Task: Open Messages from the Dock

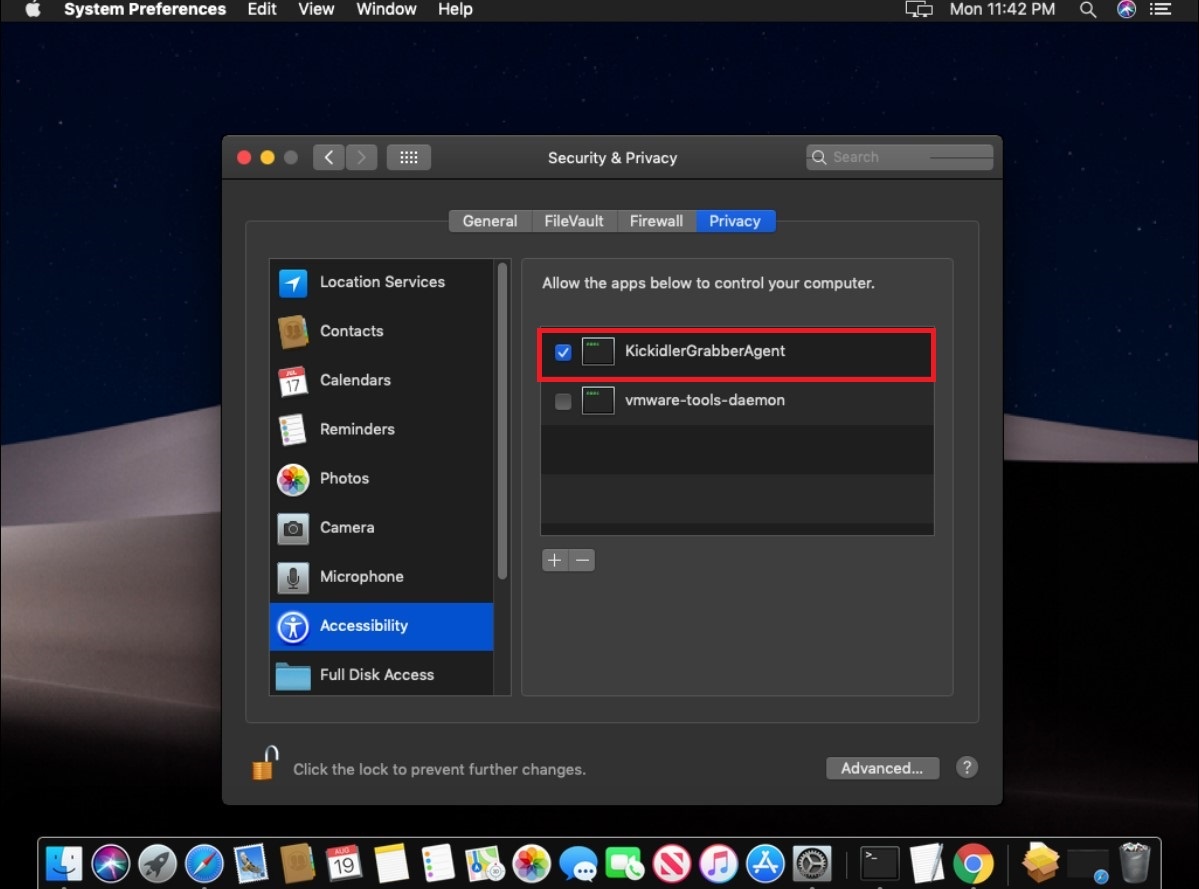Action: pyautogui.click(x=578, y=864)
